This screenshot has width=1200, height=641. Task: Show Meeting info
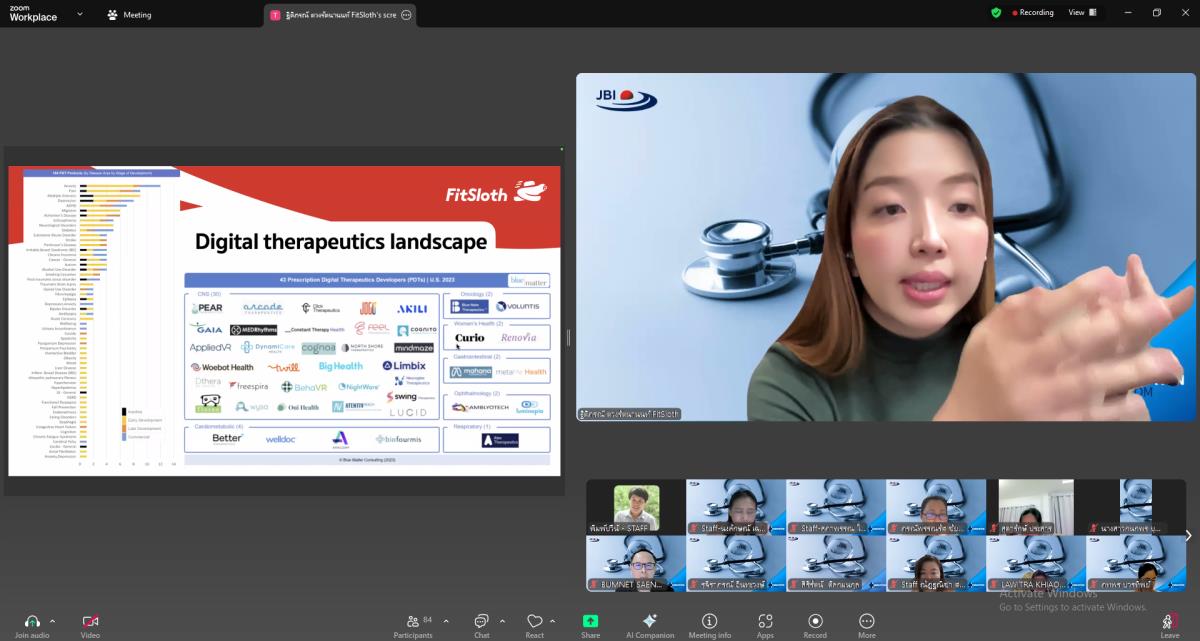[x=709, y=625]
